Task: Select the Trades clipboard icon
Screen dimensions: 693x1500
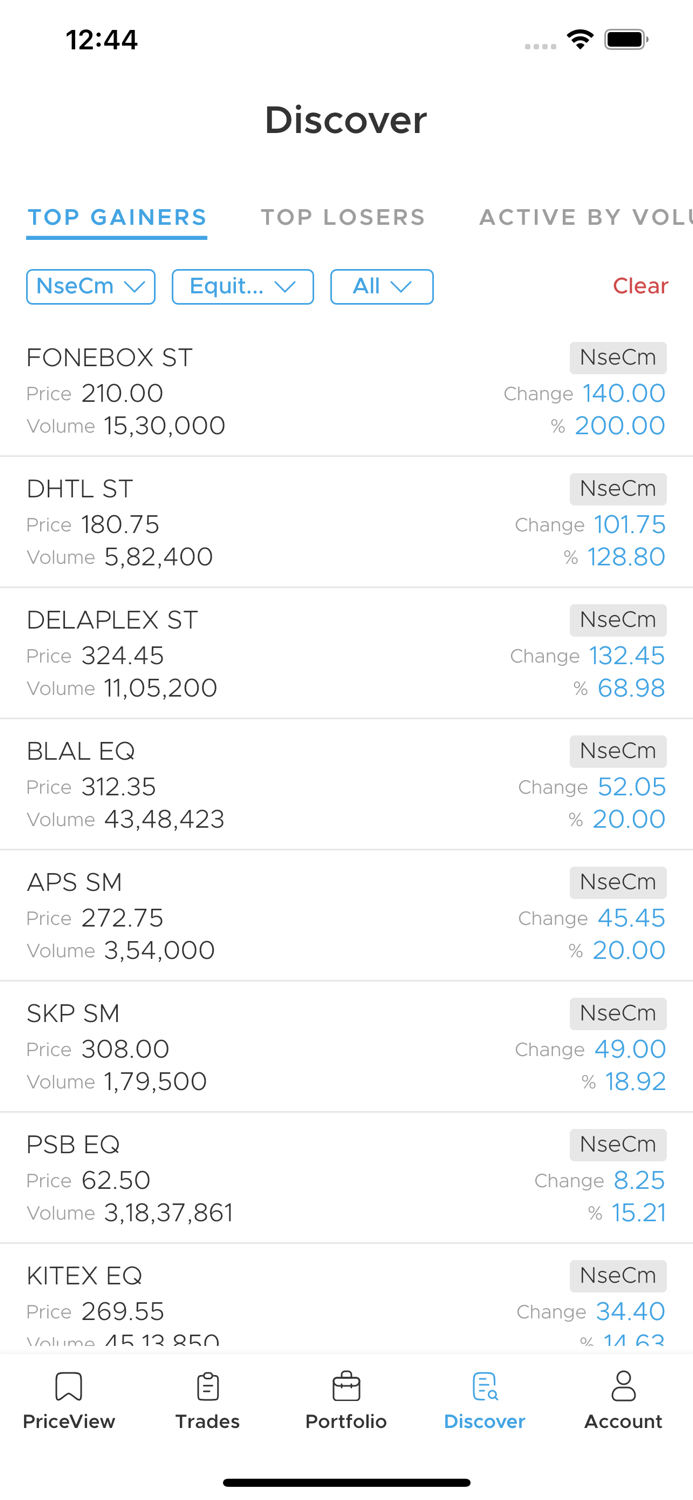Action: (208, 1388)
